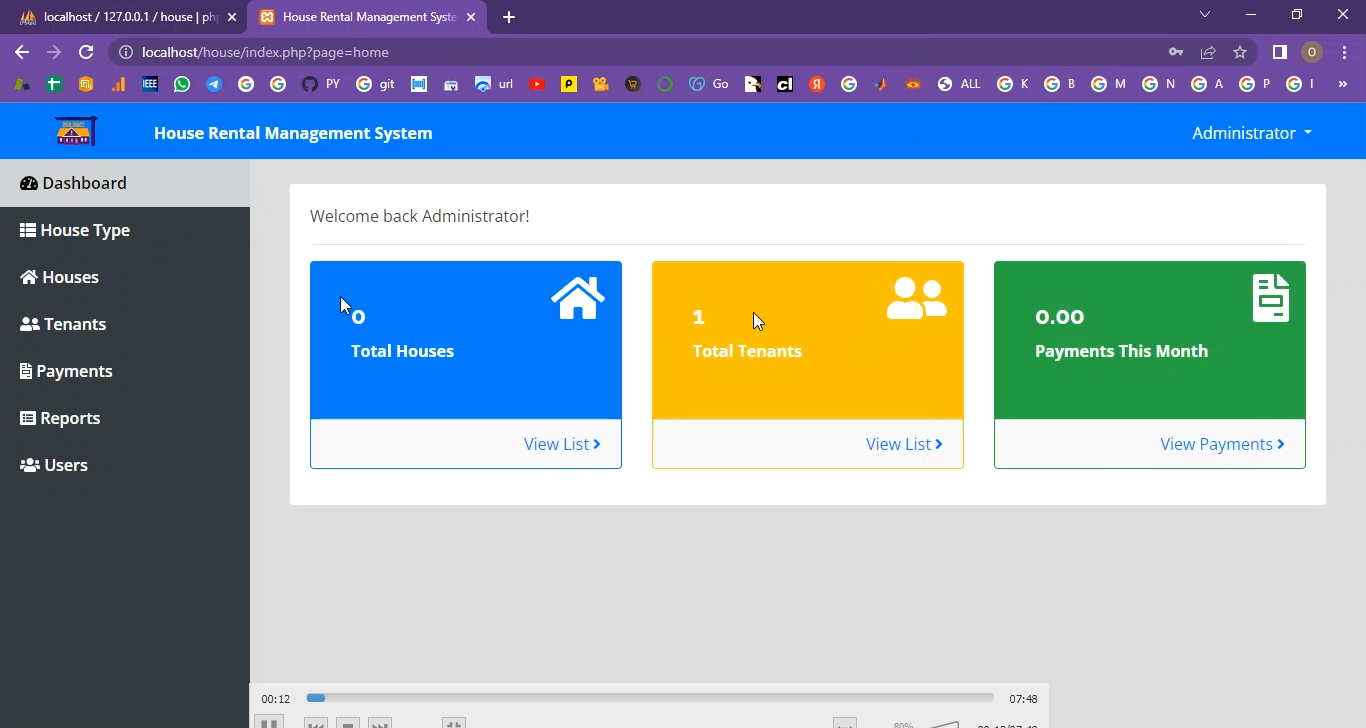Click the Users group icon in sidebar
1366x728 pixels.
(30, 465)
